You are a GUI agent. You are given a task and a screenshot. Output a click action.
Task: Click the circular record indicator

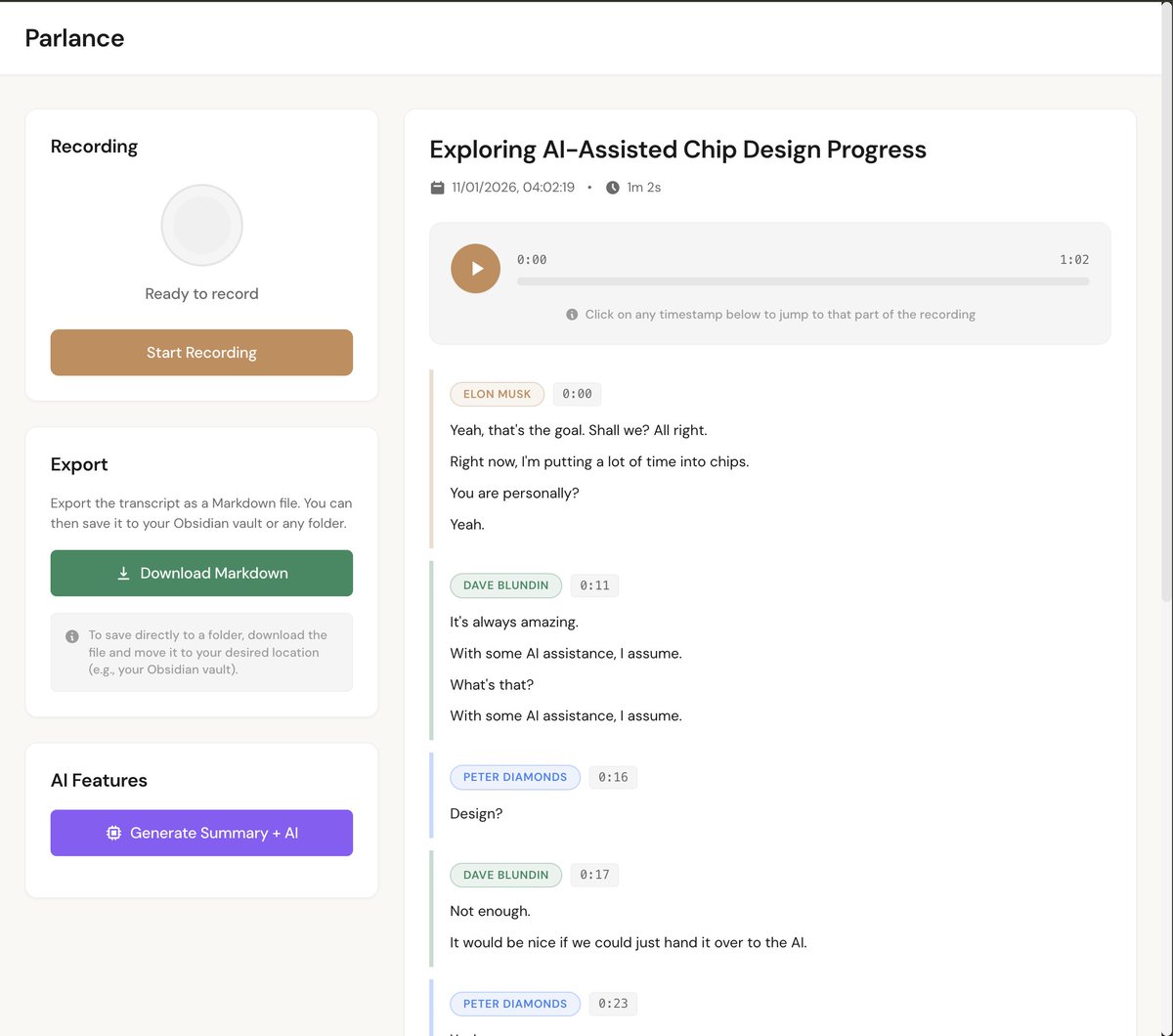pos(201,225)
